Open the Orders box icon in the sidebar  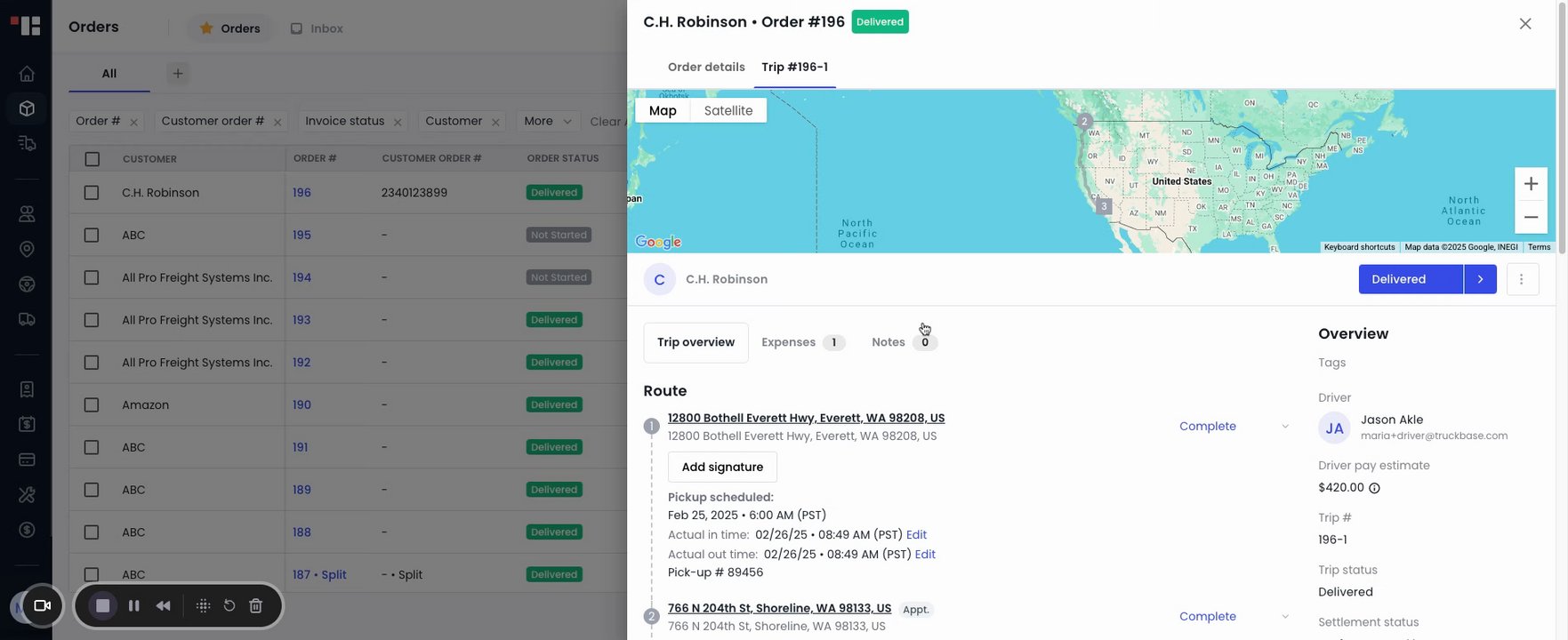(27, 108)
